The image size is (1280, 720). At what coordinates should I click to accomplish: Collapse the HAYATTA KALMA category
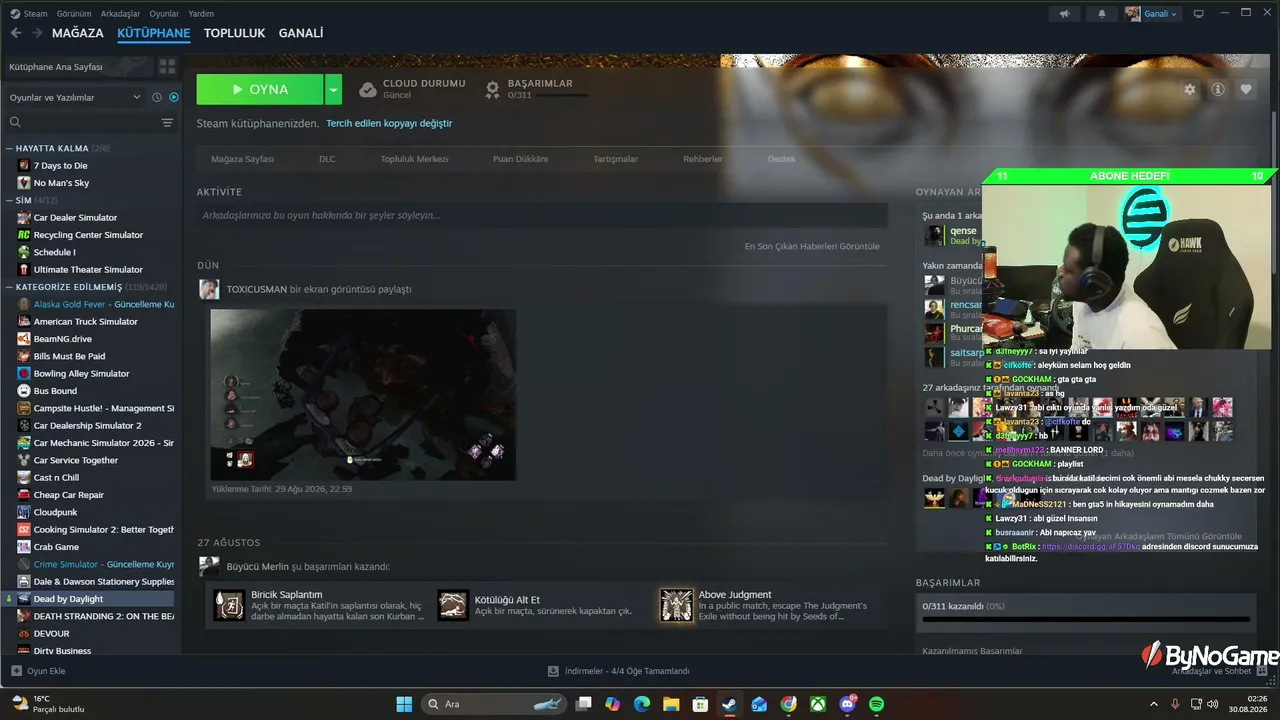tap(9, 148)
